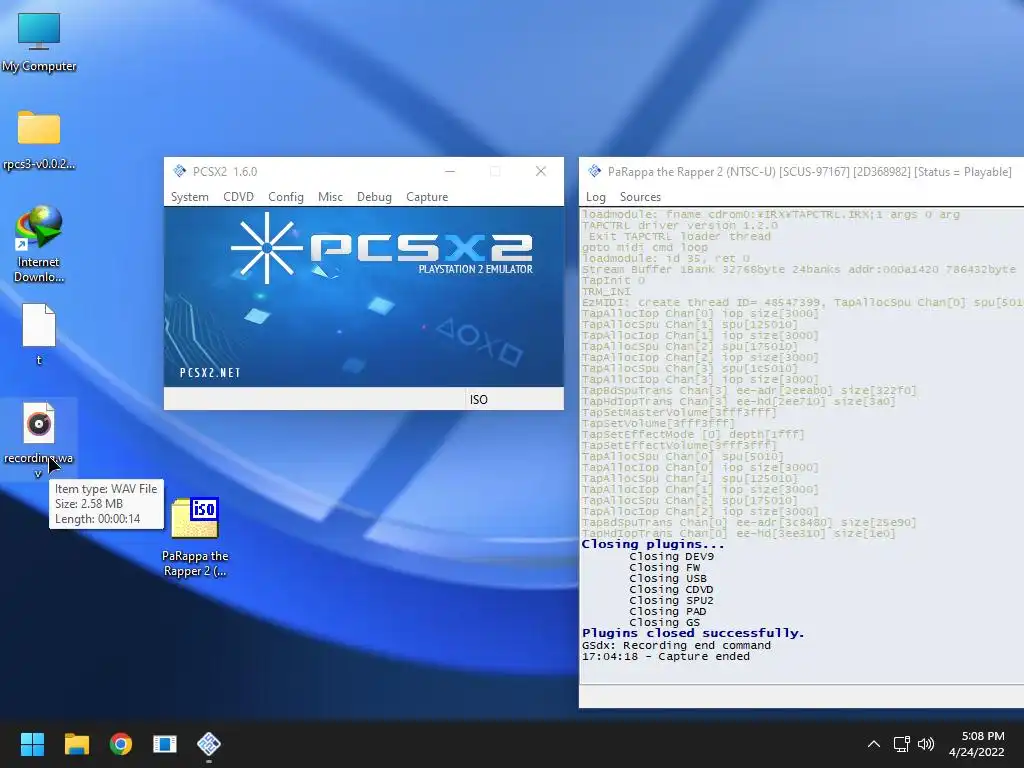
Task: Open File Explorer from the taskbar
Action: pos(76,744)
